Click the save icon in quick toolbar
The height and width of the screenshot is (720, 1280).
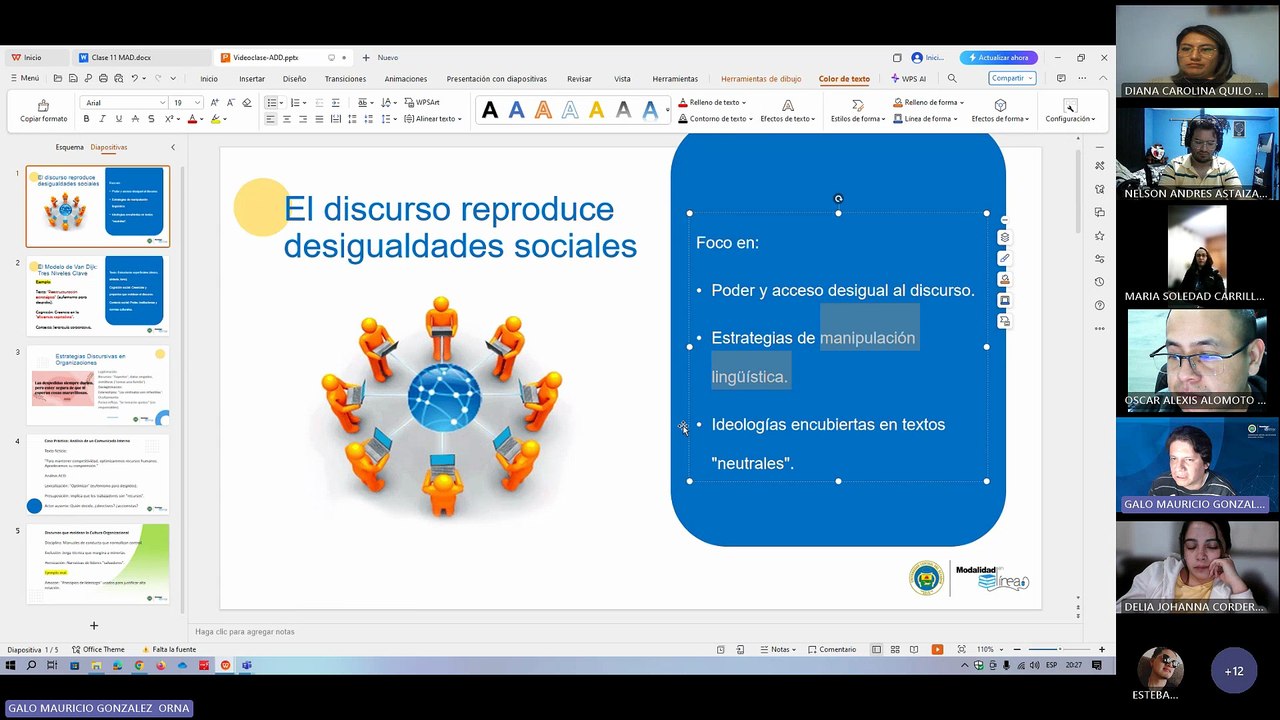72,78
